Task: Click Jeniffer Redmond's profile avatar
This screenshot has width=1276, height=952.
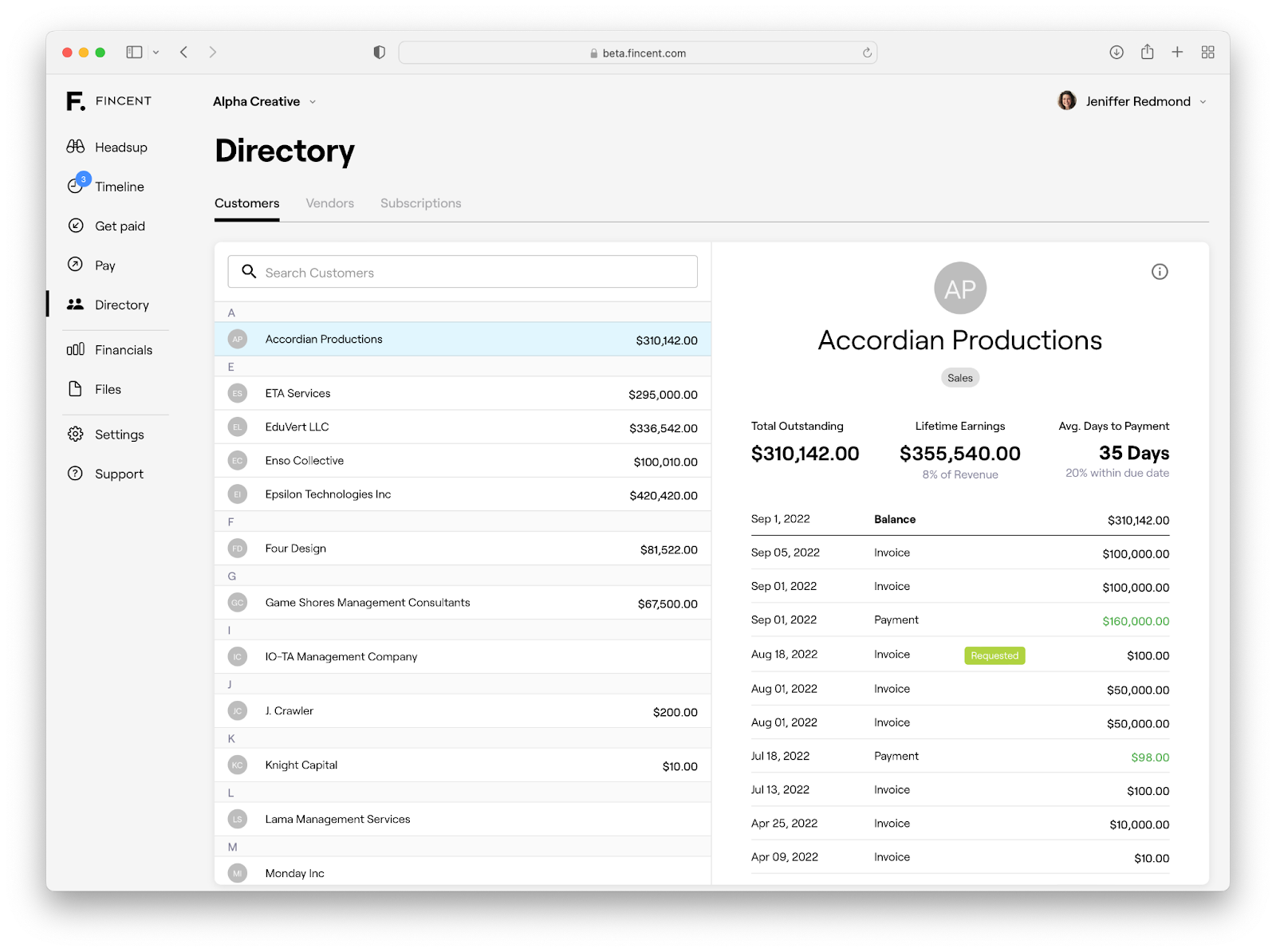Action: (x=1067, y=101)
